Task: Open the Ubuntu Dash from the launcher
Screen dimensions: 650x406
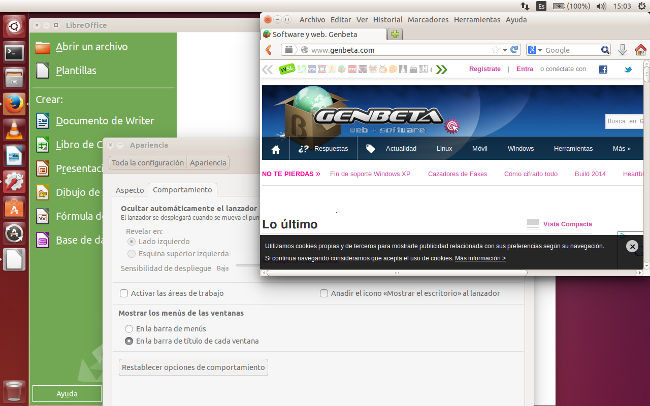Action: tap(14, 27)
